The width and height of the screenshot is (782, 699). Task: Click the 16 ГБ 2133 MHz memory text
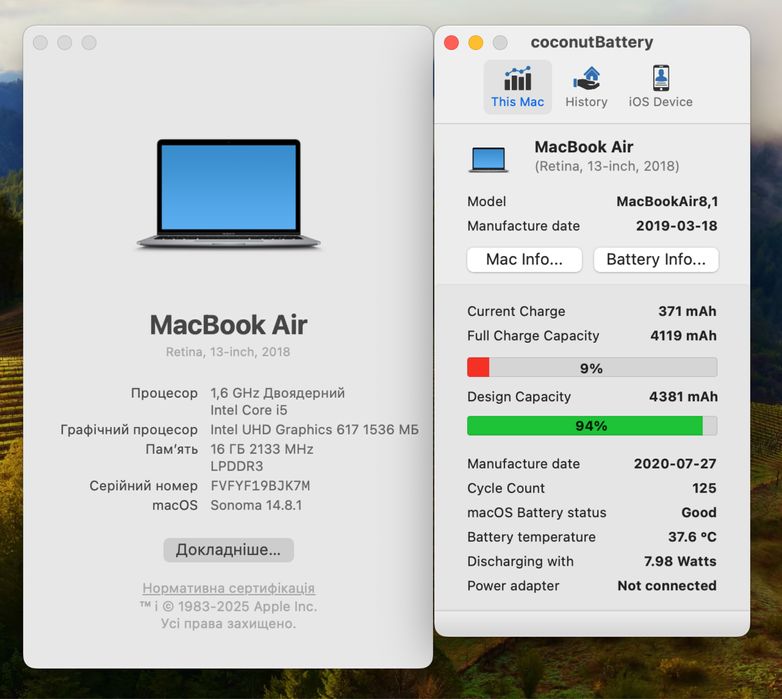(x=262, y=449)
